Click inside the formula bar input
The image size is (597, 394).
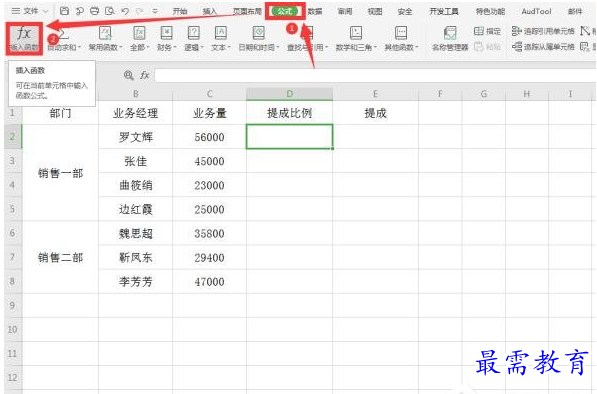pyautogui.click(x=375, y=75)
